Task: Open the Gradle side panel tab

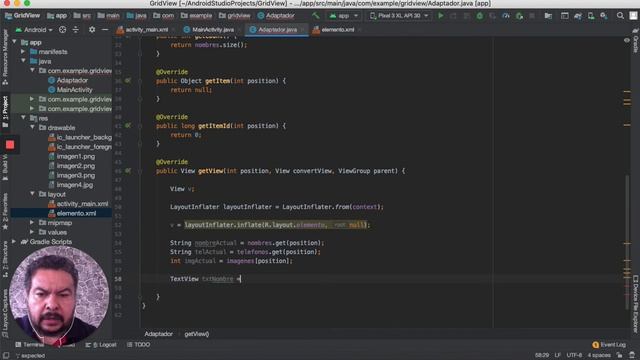Action: [635, 41]
